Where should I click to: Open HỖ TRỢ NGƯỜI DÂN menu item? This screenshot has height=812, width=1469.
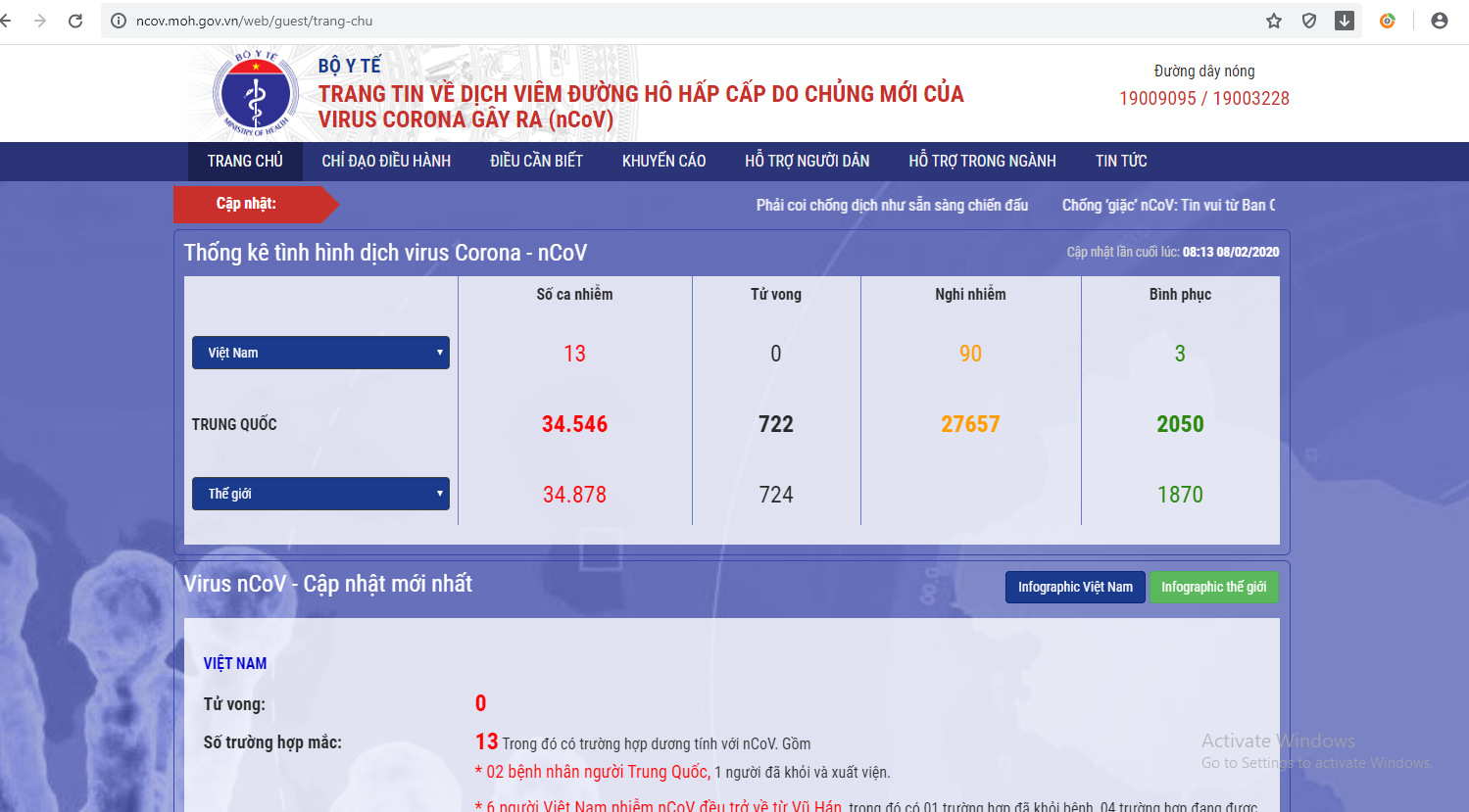coord(807,161)
